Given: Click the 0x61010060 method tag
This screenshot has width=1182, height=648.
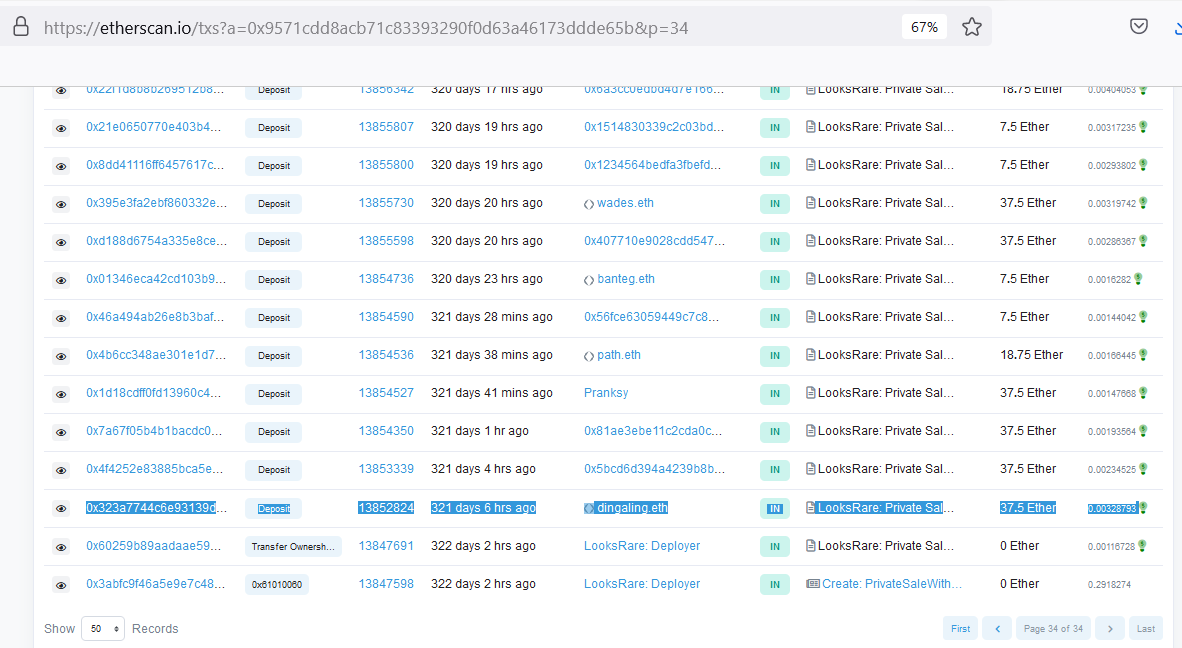Looking at the screenshot, I should point(277,585).
